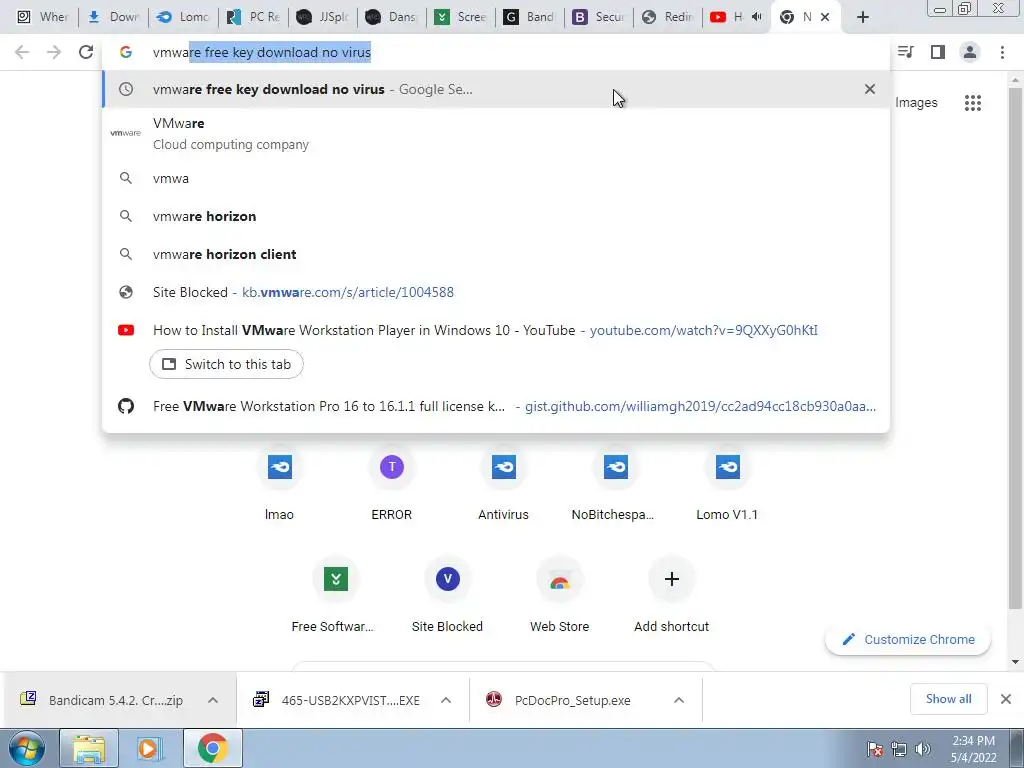Select the 'vmware horizon' search suggestion

click(496, 216)
